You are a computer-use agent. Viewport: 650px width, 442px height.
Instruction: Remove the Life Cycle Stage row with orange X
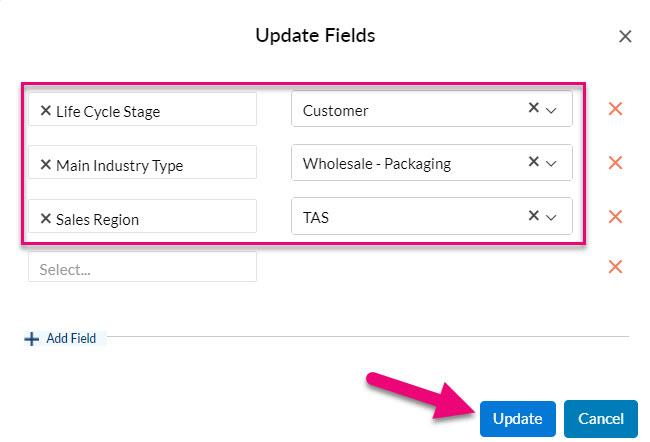tap(615, 109)
